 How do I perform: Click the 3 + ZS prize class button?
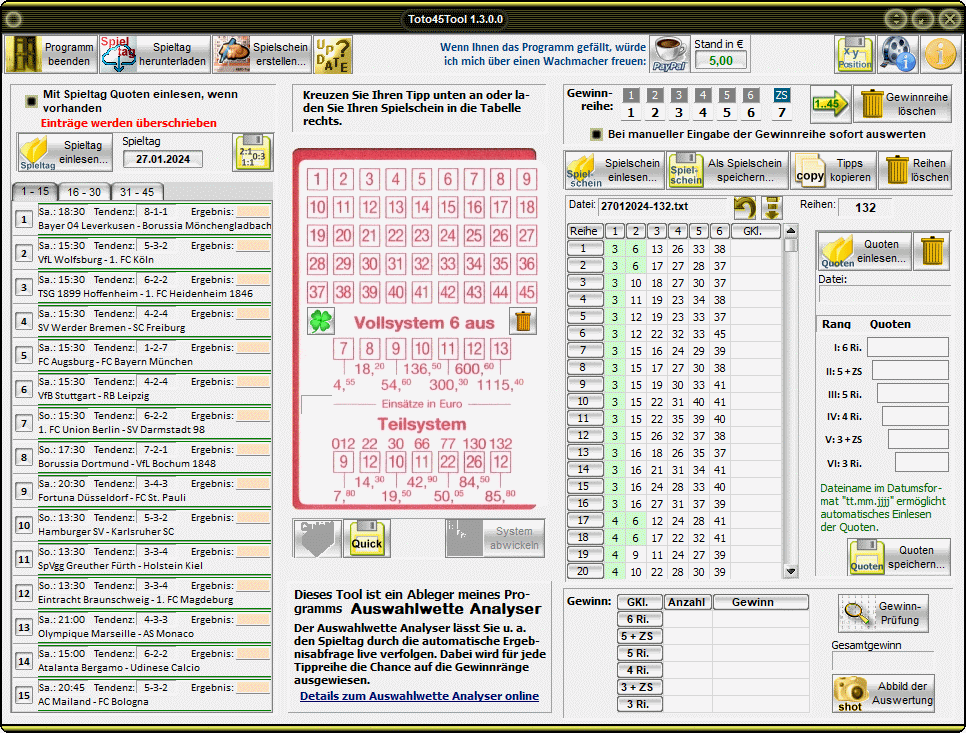[639, 687]
